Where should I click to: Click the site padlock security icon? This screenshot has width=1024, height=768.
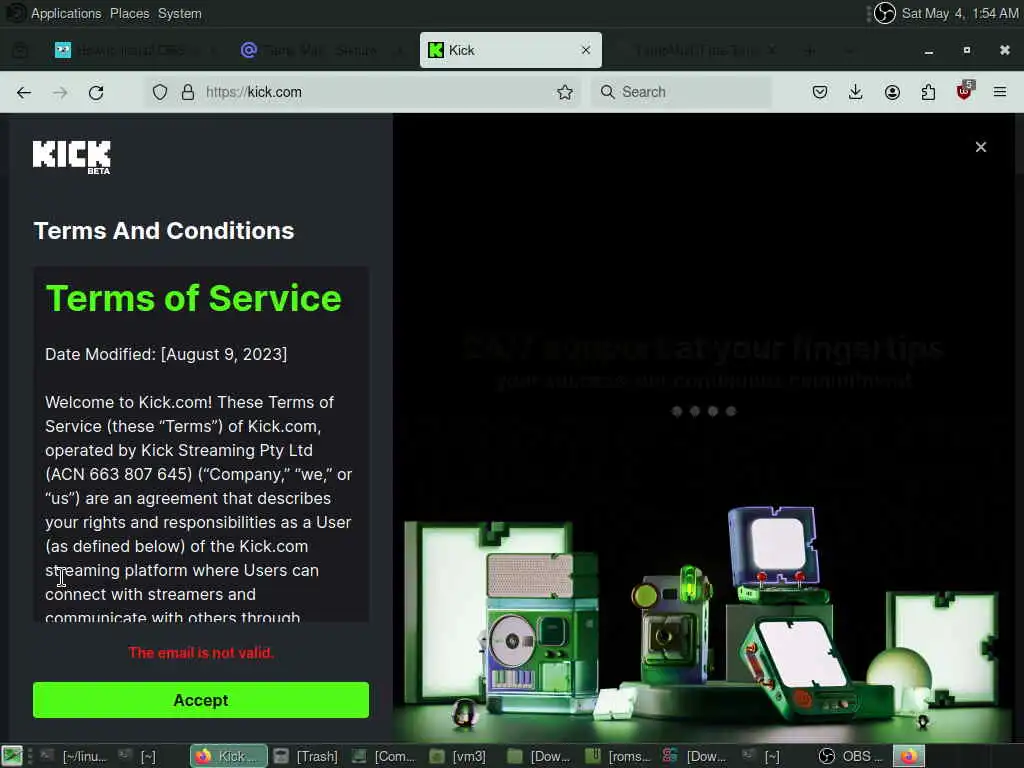coord(188,92)
